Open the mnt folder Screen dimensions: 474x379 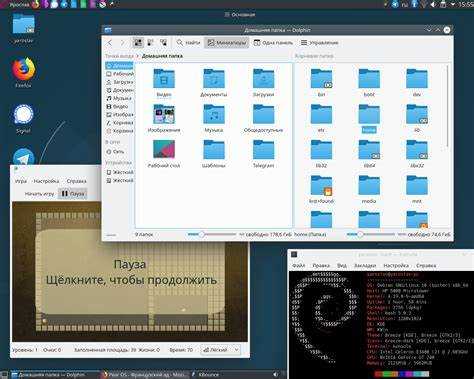tap(417, 189)
